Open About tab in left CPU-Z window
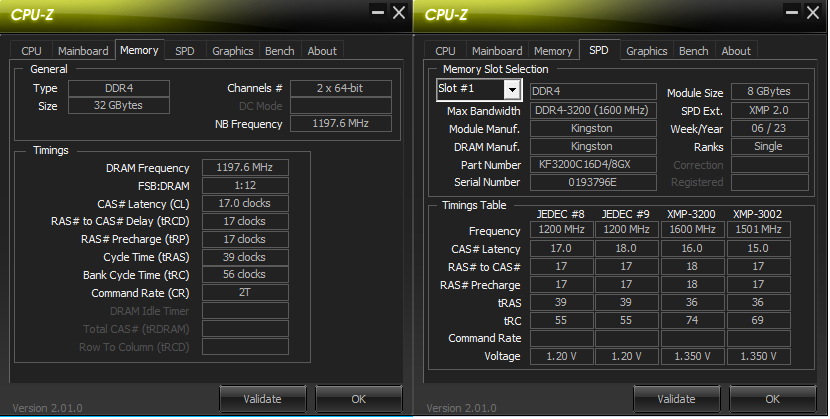Viewport: 830px width, 419px height. [x=322, y=51]
